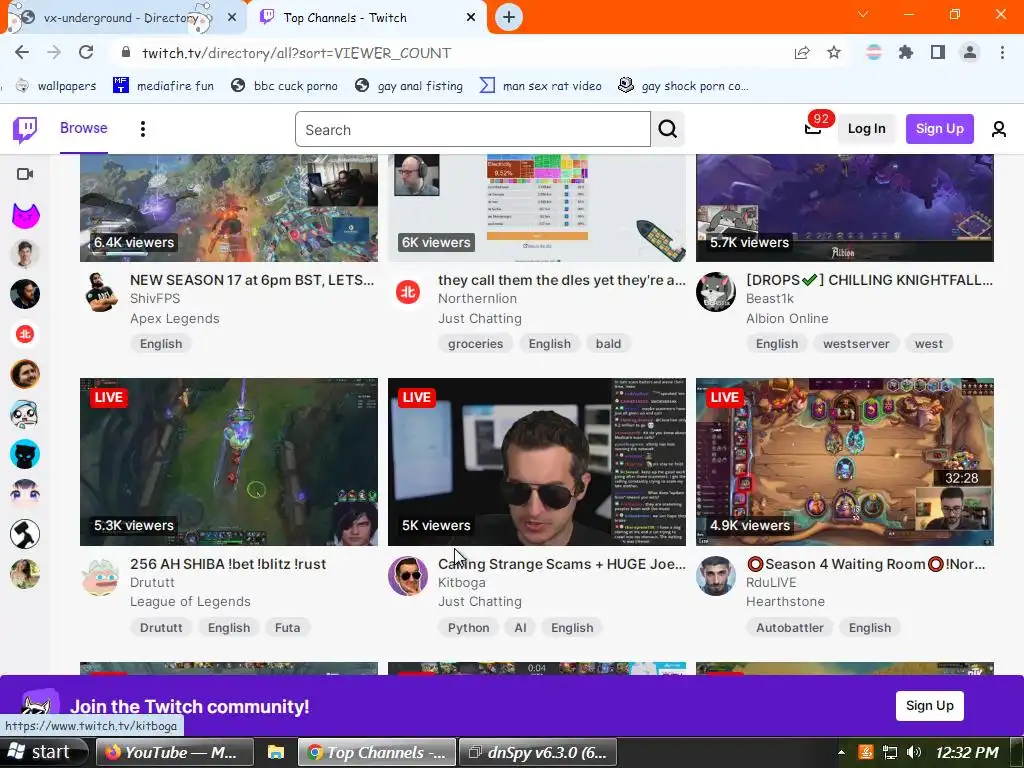1024x768 pixels.
Task: Go back with the browser back arrow
Action: tap(22, 53)
